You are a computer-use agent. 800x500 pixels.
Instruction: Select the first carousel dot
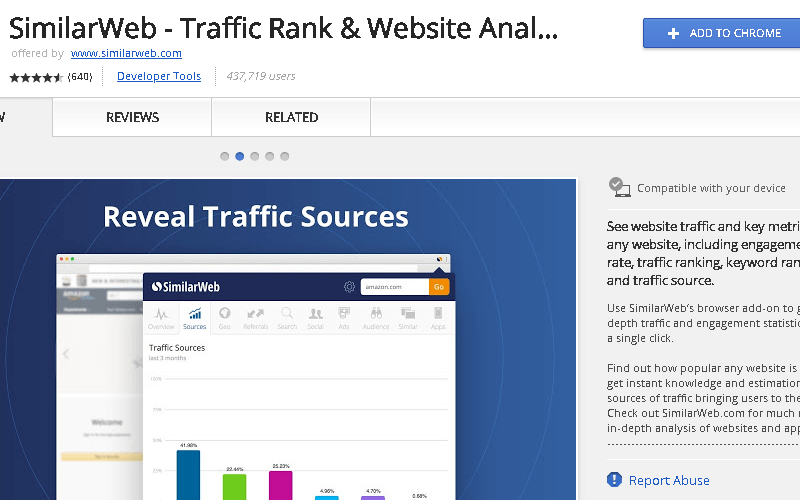(x=224, y=156)
